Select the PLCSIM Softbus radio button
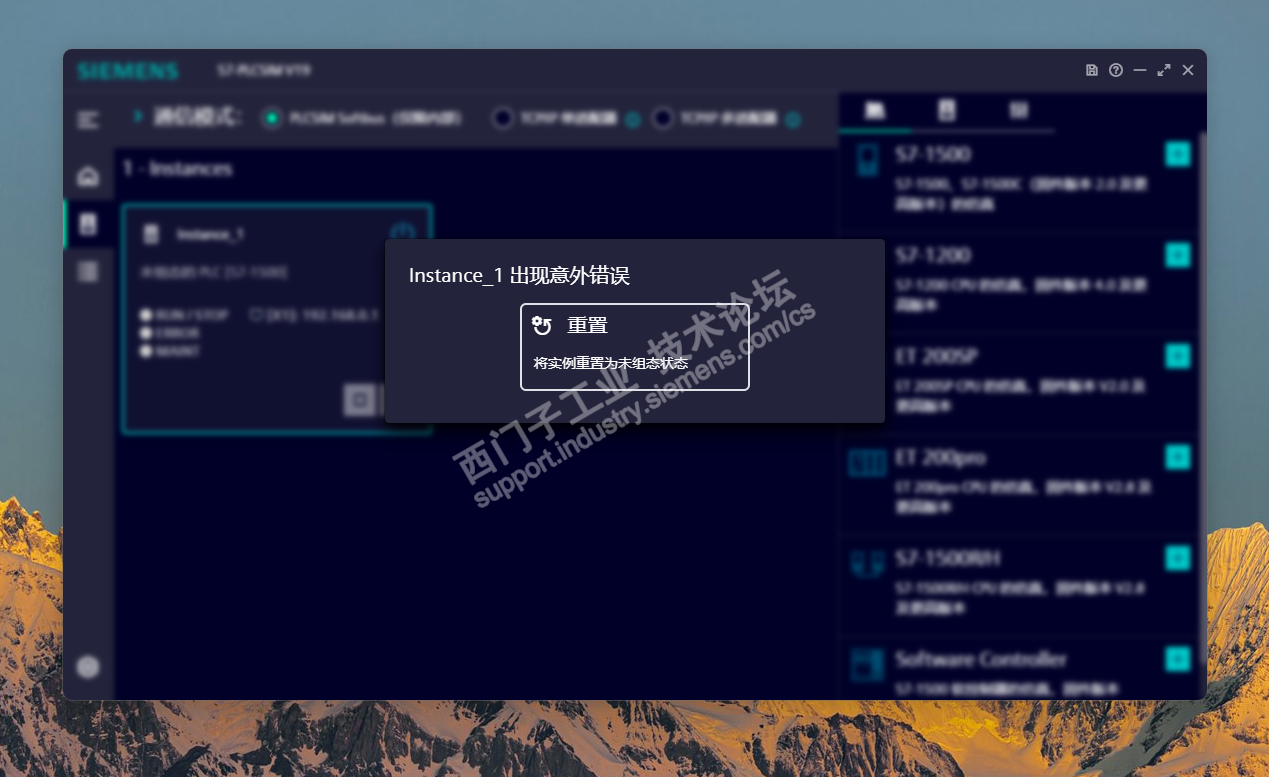Screen dimensions: 1269x777 (272, 118)
